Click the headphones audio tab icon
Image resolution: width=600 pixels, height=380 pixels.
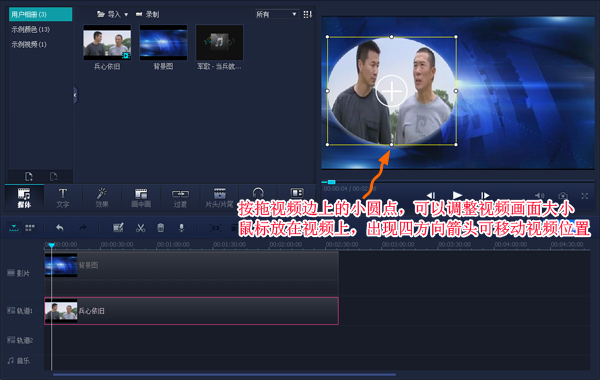(258, 193)
